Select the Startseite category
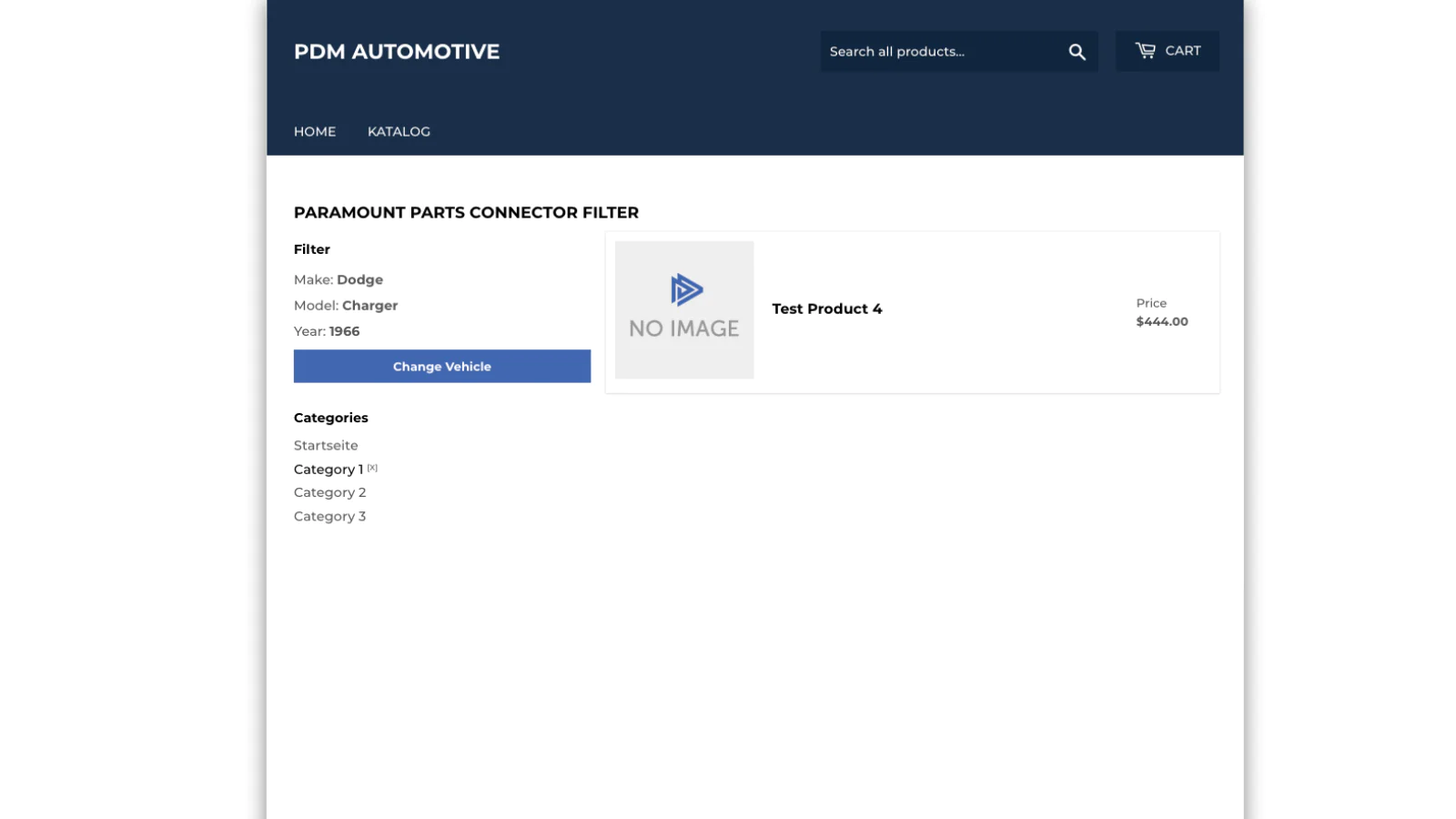The height and width of the screenshot is (819, 1456). [326, 446]
